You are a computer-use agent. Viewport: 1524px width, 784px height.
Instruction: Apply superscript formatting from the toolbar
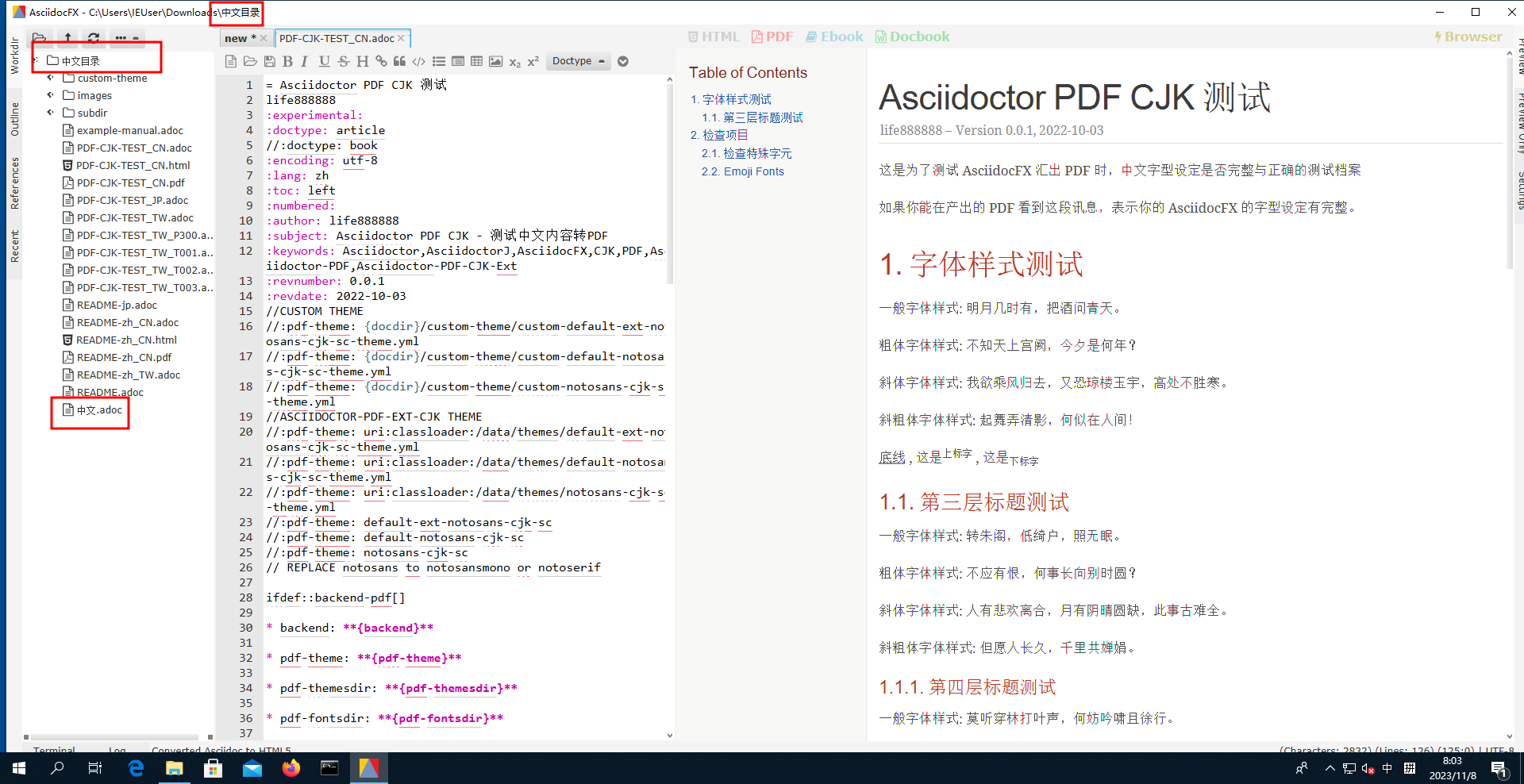click(533, 61)
